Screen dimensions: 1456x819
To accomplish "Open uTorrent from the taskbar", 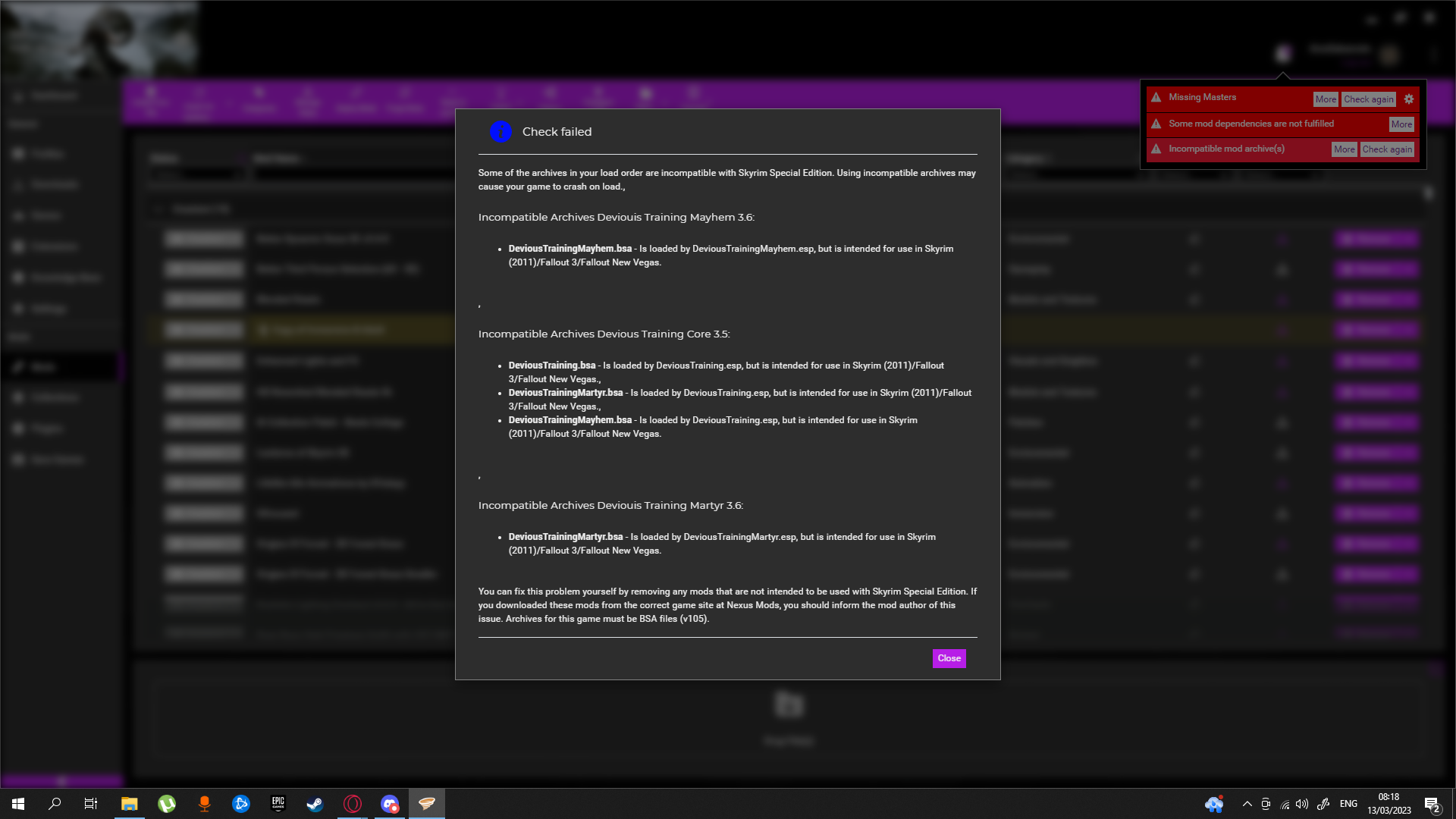I will [167, 804].
